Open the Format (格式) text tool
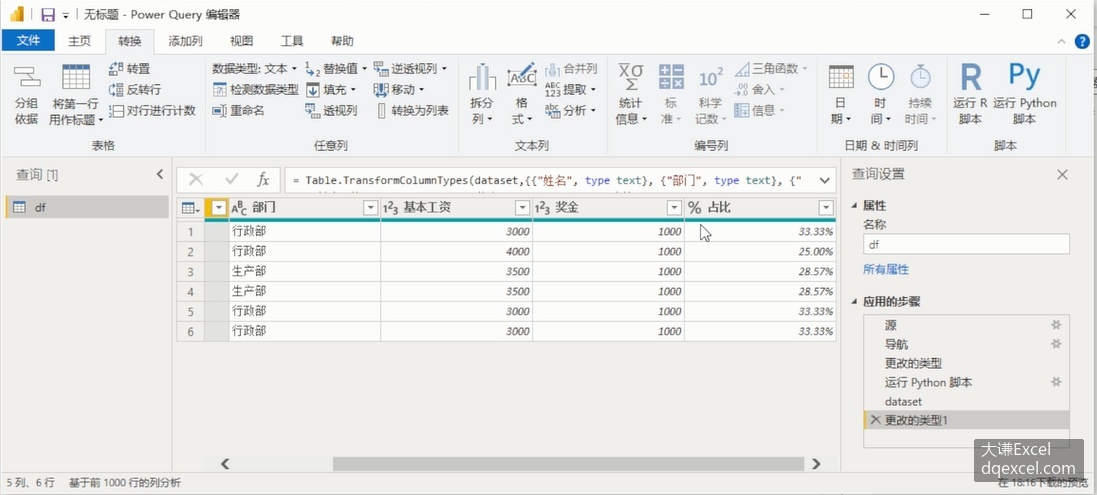Screen dimensions: 1097x495 pos(522,96)
